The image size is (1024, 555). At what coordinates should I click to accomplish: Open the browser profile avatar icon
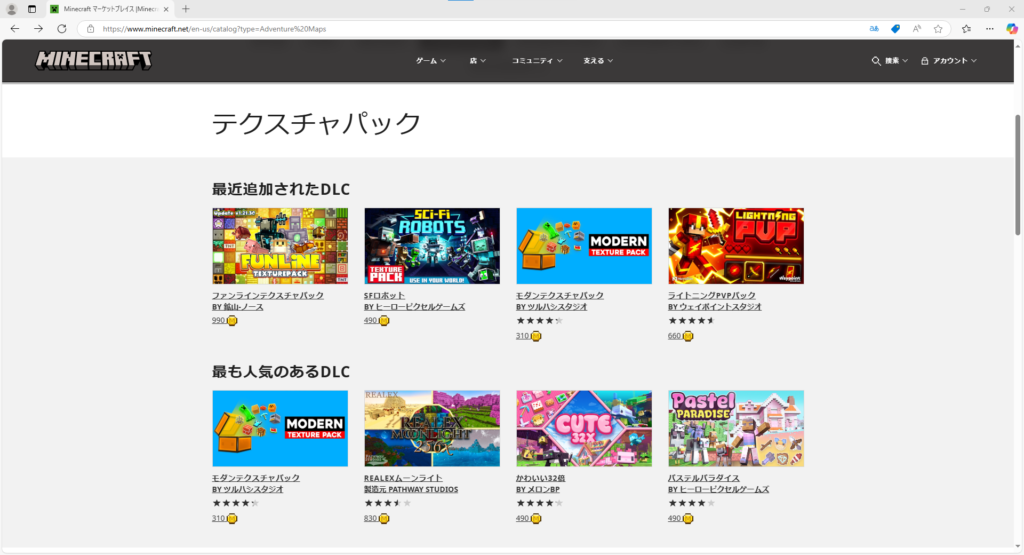[x=12, y=9]
